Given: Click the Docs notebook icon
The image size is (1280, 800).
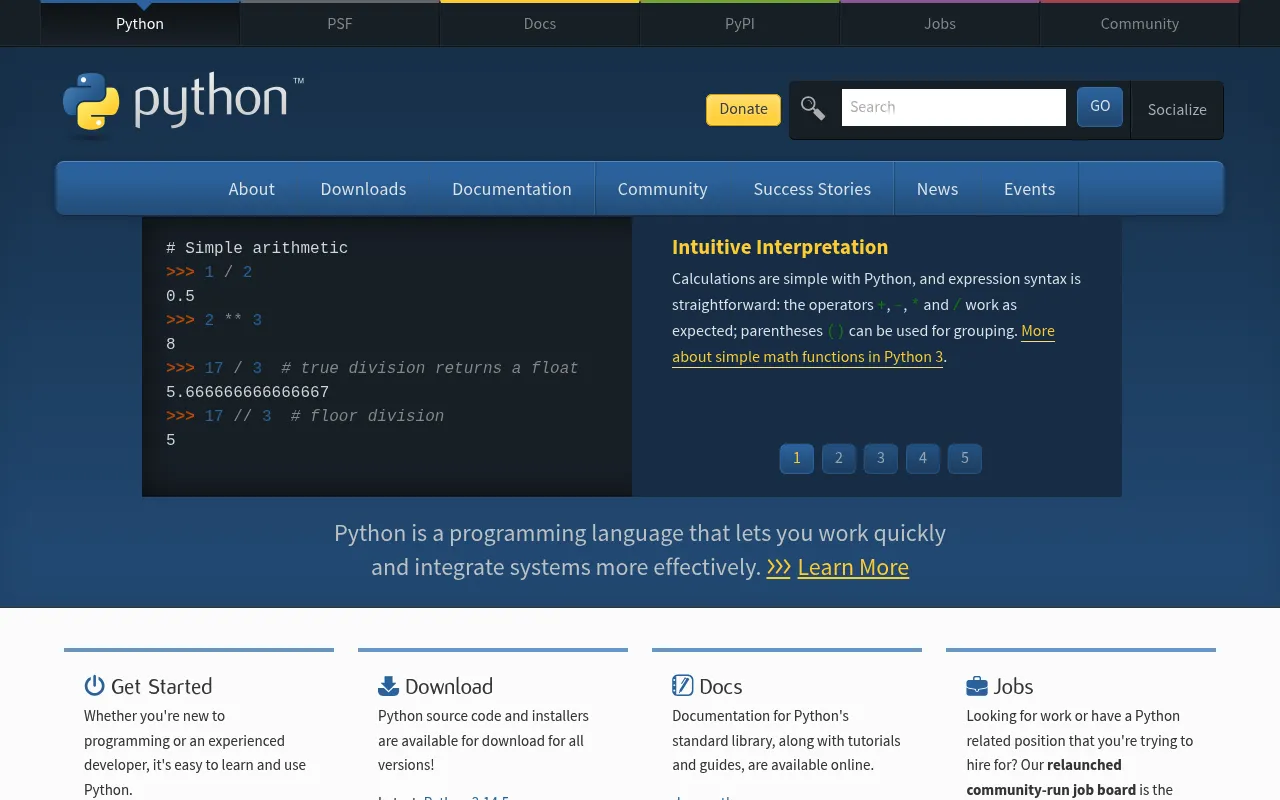Looking at the screenshot, I should 682,685.
